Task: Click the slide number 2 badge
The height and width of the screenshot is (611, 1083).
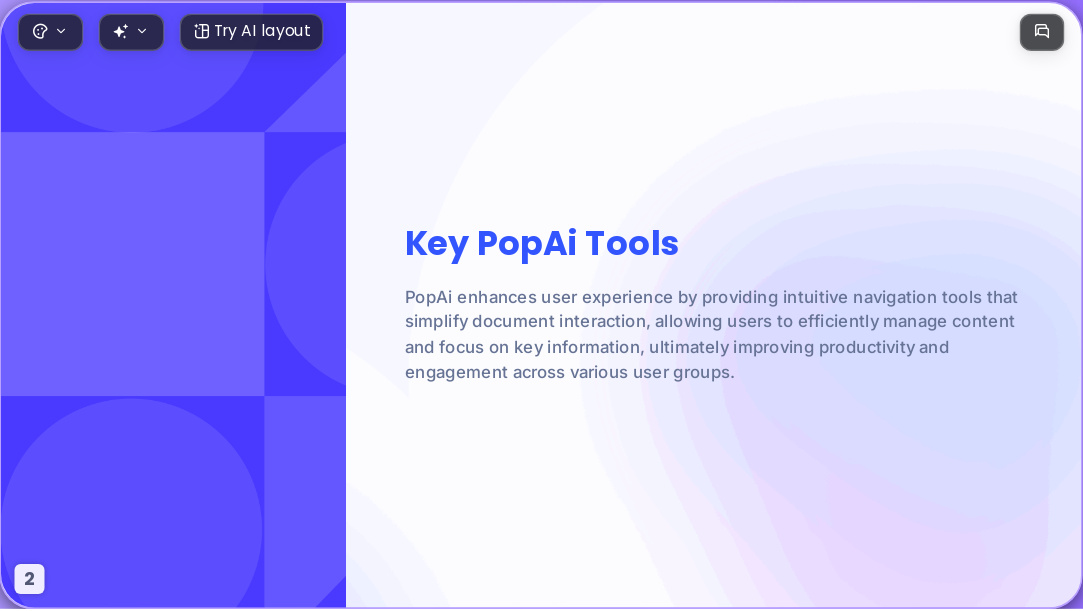Action: pos(30,579)
